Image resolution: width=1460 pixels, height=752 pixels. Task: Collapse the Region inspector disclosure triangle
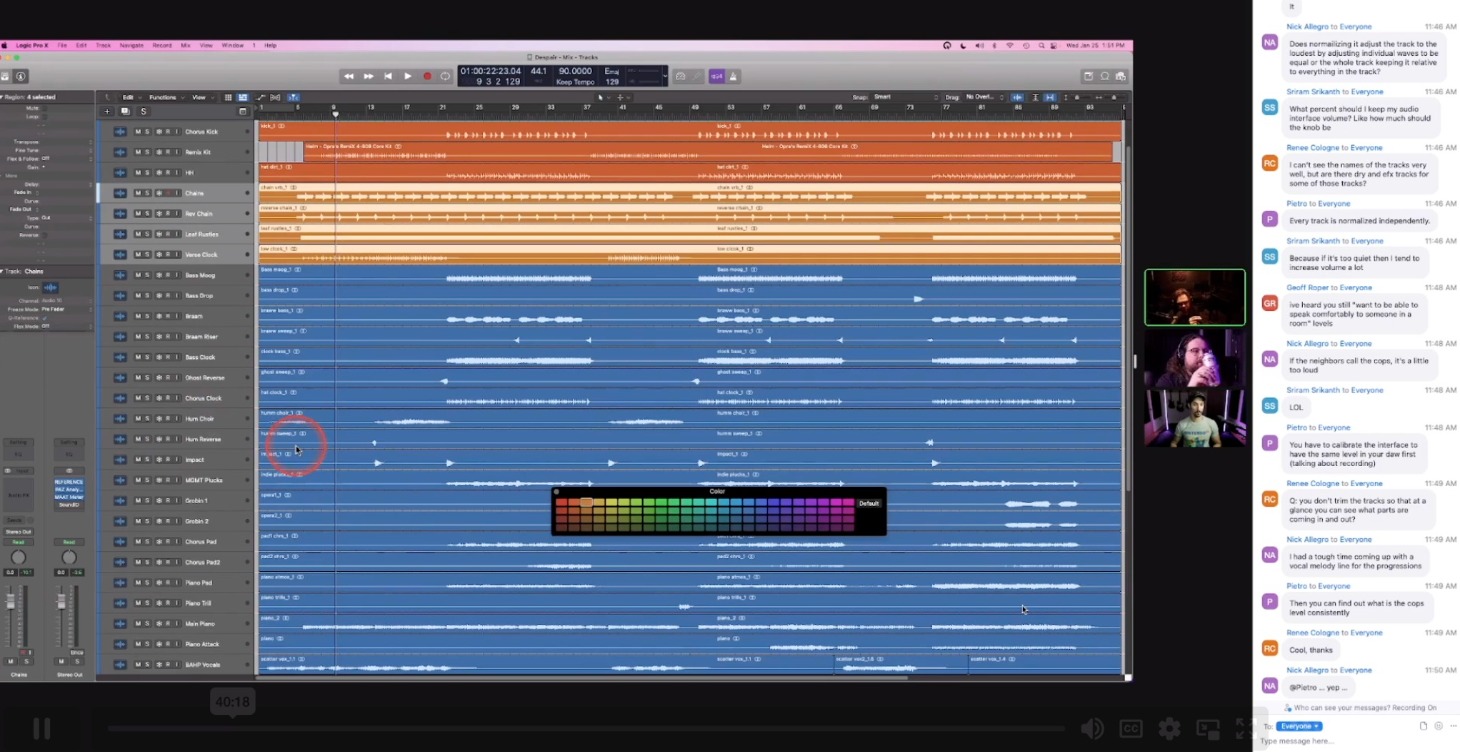[3, 97]
